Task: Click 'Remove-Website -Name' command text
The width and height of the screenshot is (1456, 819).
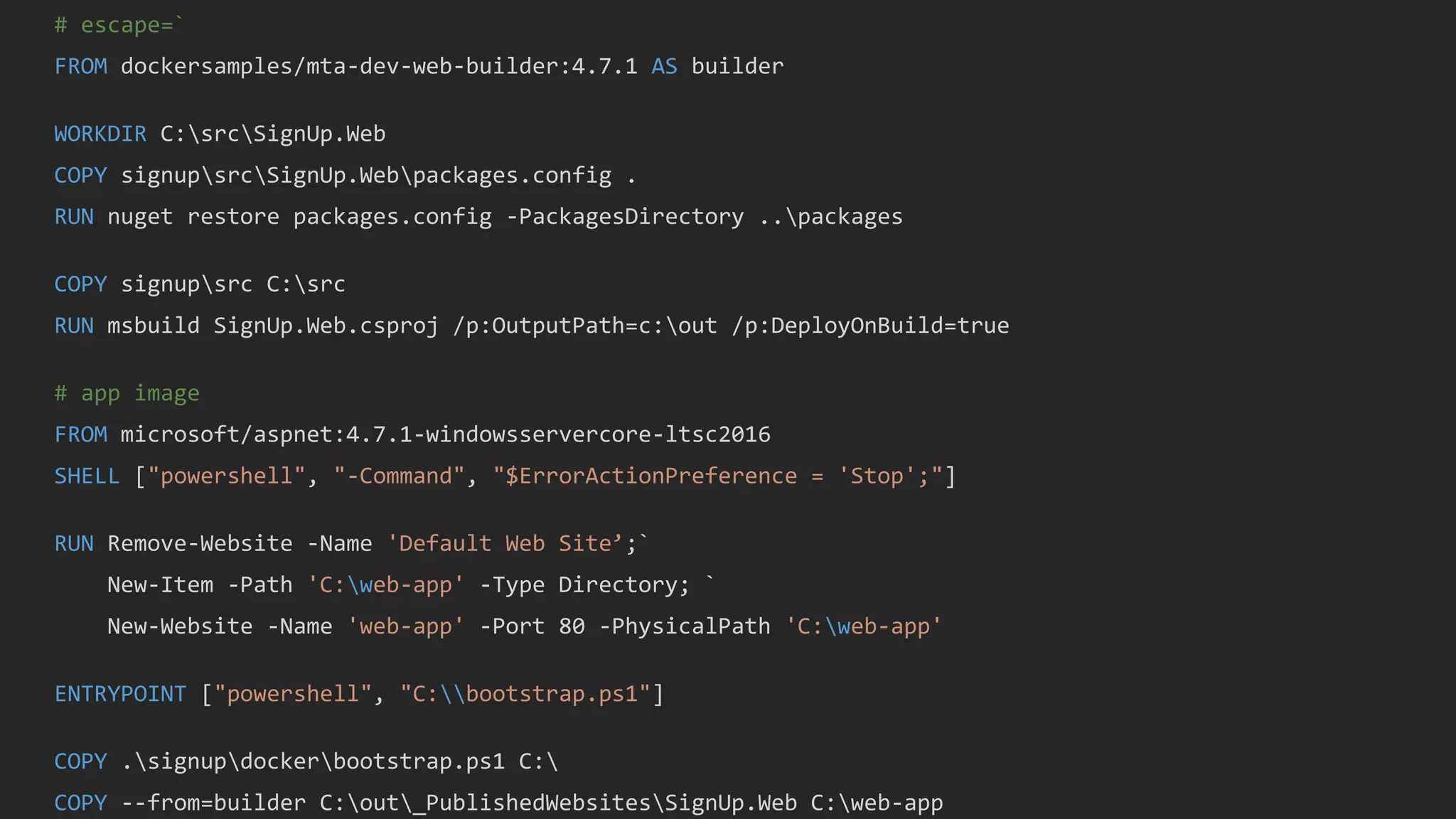Action: [x=240, y=543]
